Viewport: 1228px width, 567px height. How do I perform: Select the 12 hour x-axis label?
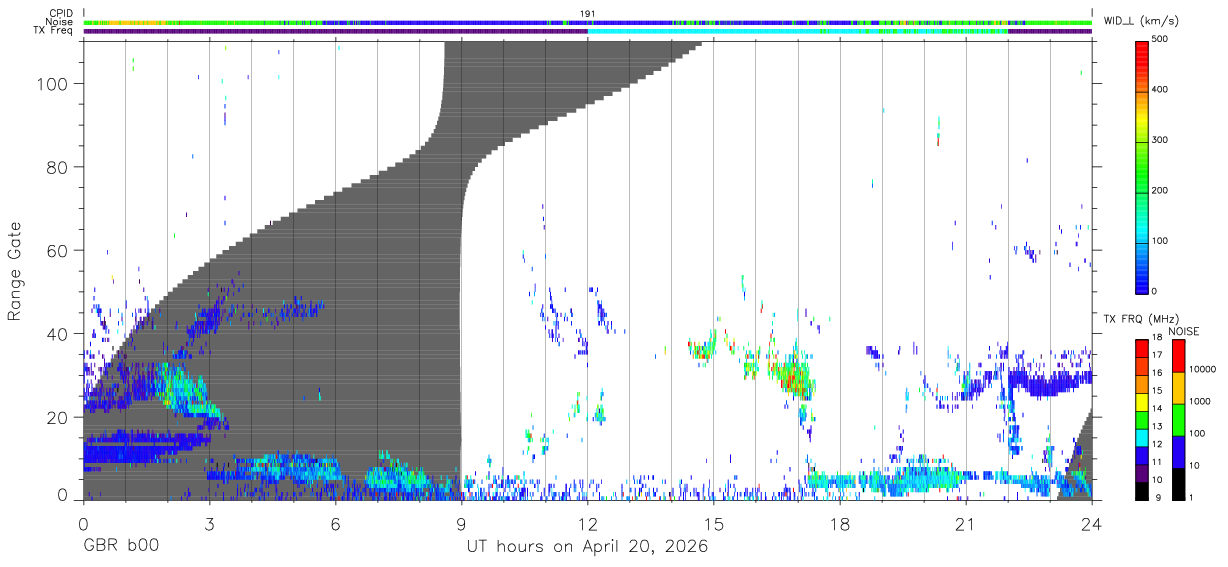(x=587, y=524)
